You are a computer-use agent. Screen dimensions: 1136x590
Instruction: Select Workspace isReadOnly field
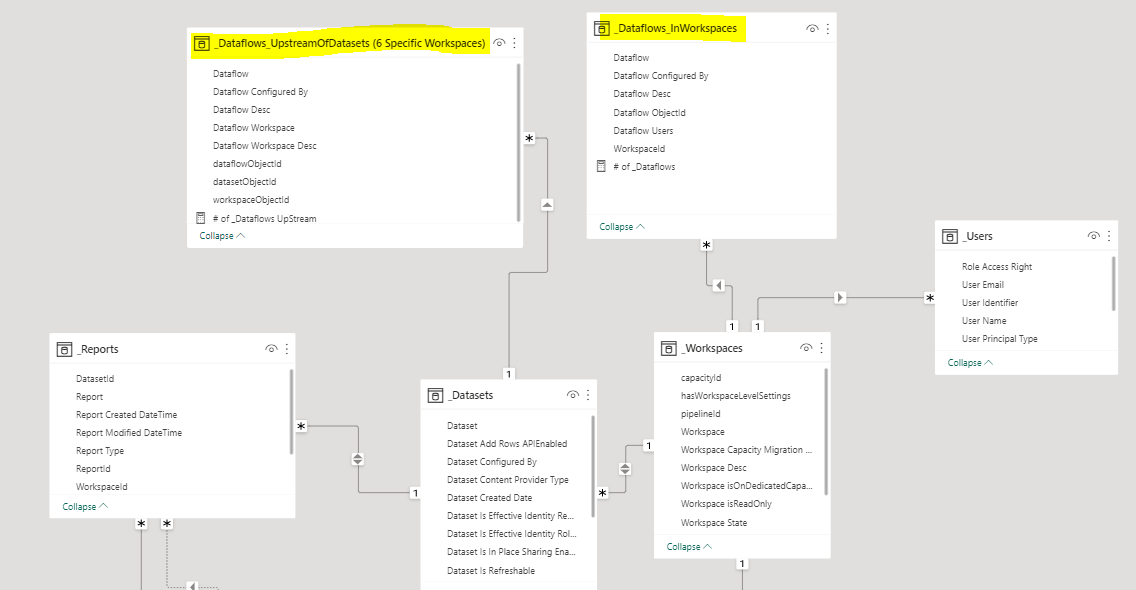tap(726, 504)
